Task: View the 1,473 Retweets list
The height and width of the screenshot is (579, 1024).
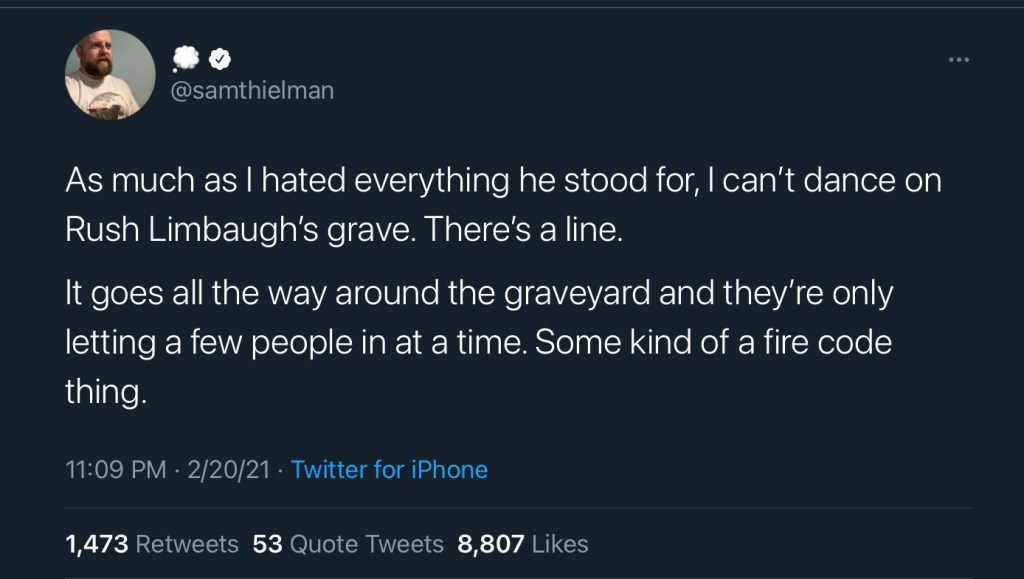Action: coord(152,544)
